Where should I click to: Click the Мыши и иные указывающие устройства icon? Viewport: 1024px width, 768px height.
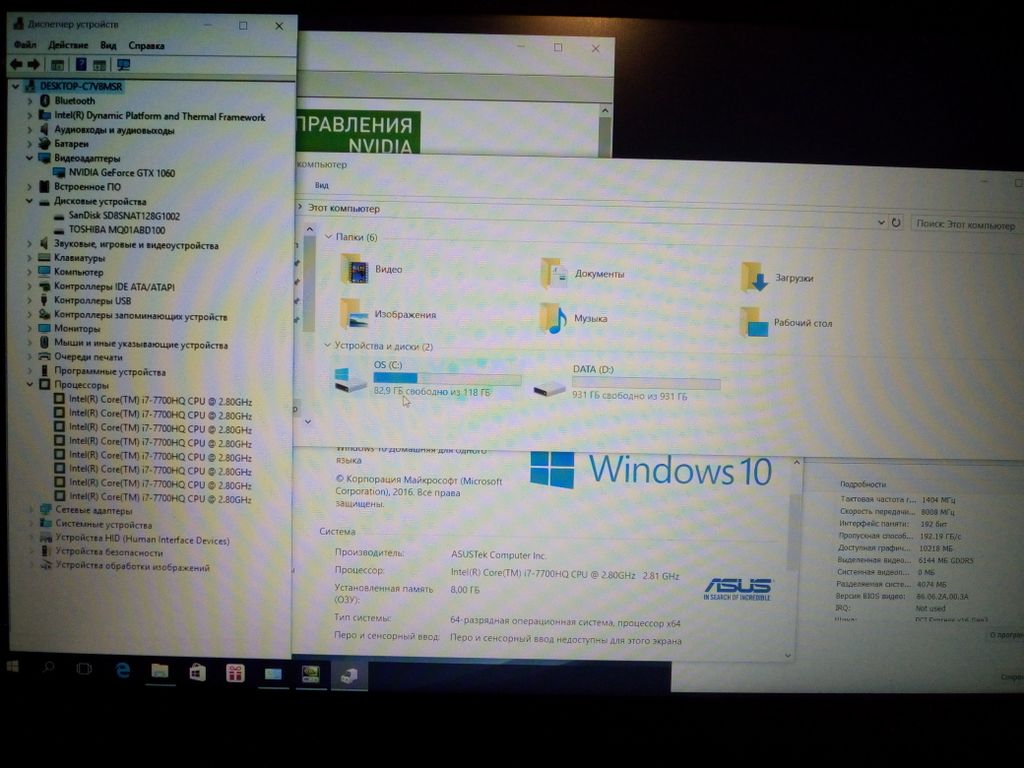[x=44, y=342]
